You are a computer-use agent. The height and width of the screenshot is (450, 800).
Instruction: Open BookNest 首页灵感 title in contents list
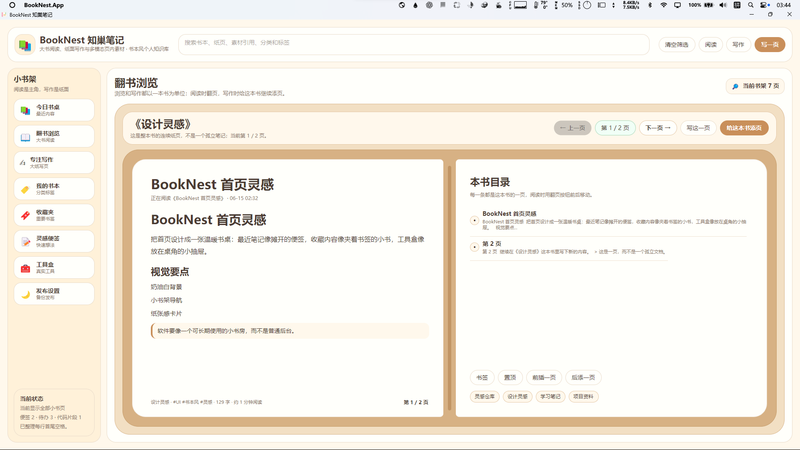point(509,214)
